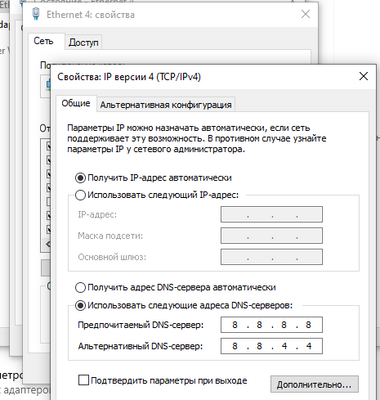Image resolution: width=380 pixels, height=400 pixels.
Task: Select 'Использовать следующие адреса DNS-серверов' radio
Action: tap(80, 305)
